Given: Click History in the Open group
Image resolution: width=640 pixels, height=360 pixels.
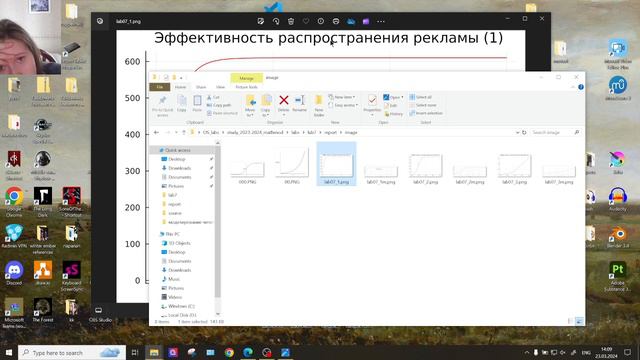Looking at the screenshot, I should coord(393,114).
